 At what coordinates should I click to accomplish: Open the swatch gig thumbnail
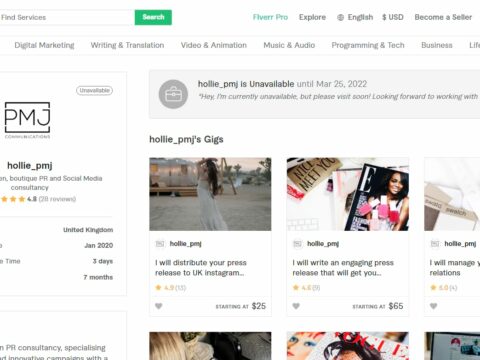[x=452, y=194]
